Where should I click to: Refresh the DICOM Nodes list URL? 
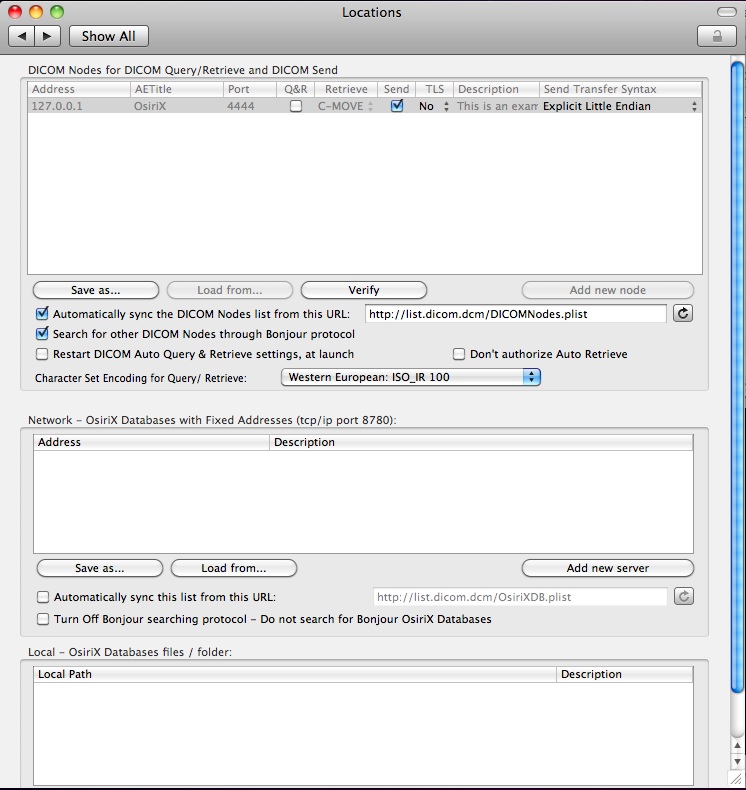pyautogui.click(x=683, y=314)
